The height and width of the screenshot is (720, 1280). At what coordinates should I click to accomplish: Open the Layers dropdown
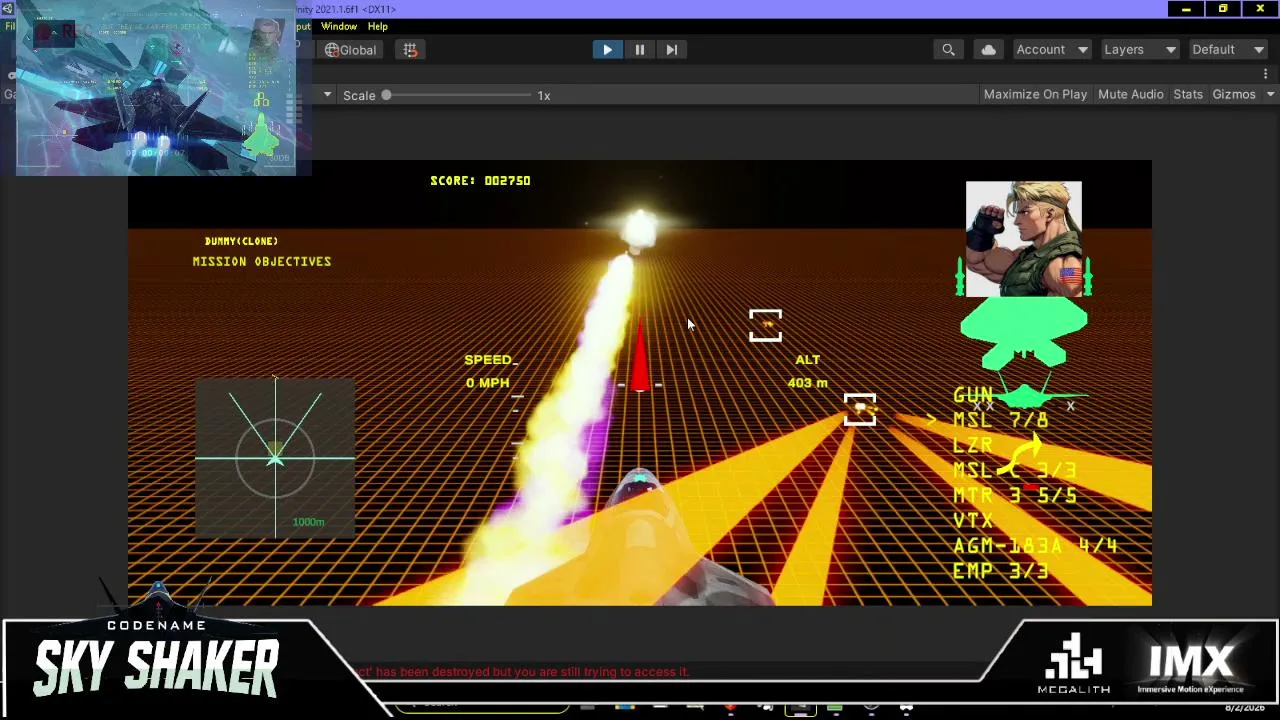point(1140,50)
